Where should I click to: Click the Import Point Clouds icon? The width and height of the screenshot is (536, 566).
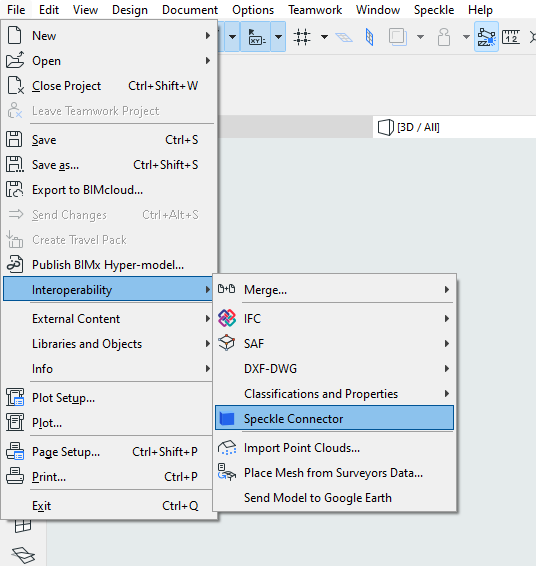[227, 448]
